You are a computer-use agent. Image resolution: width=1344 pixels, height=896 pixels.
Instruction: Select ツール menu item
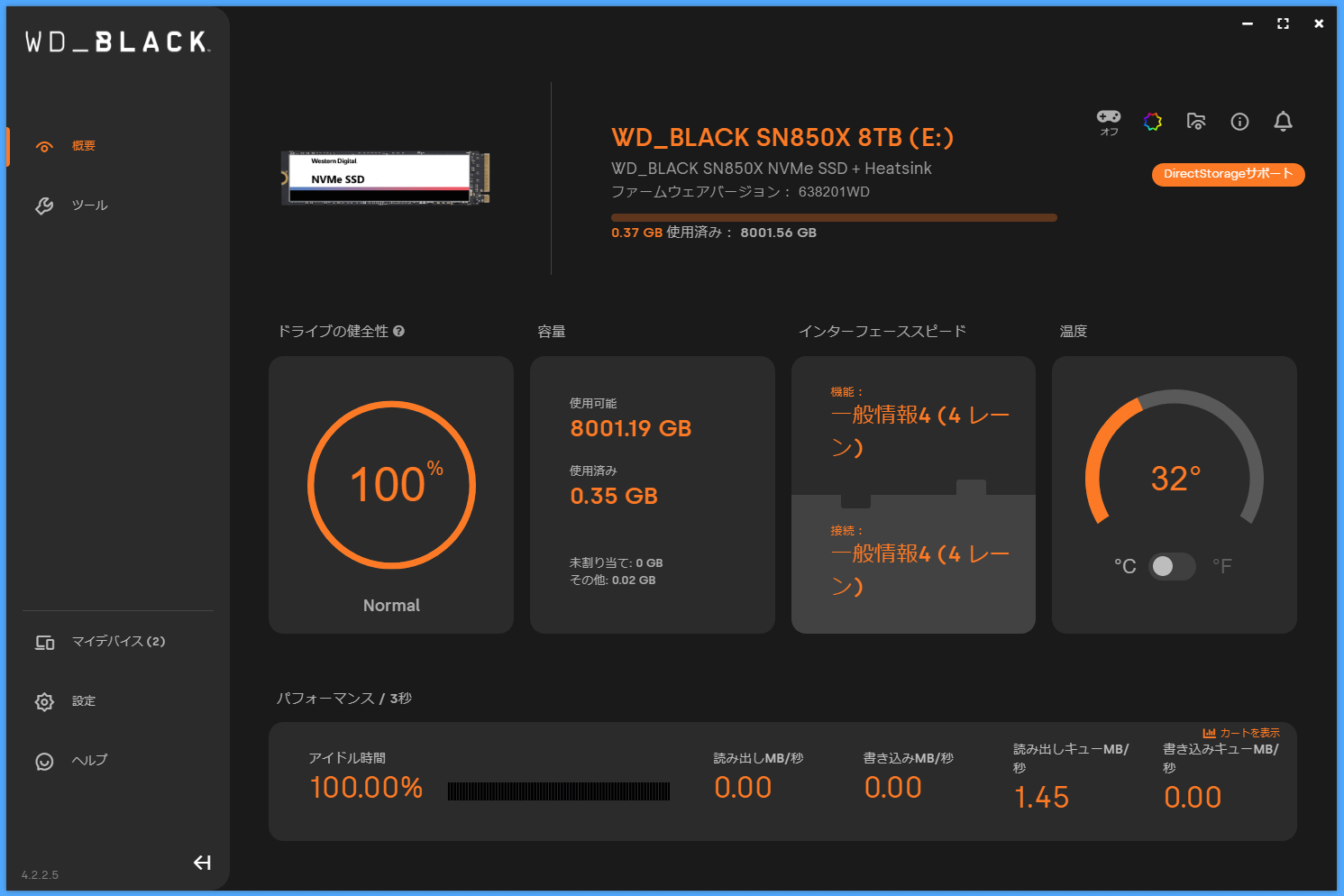click(x=89, y=206)
